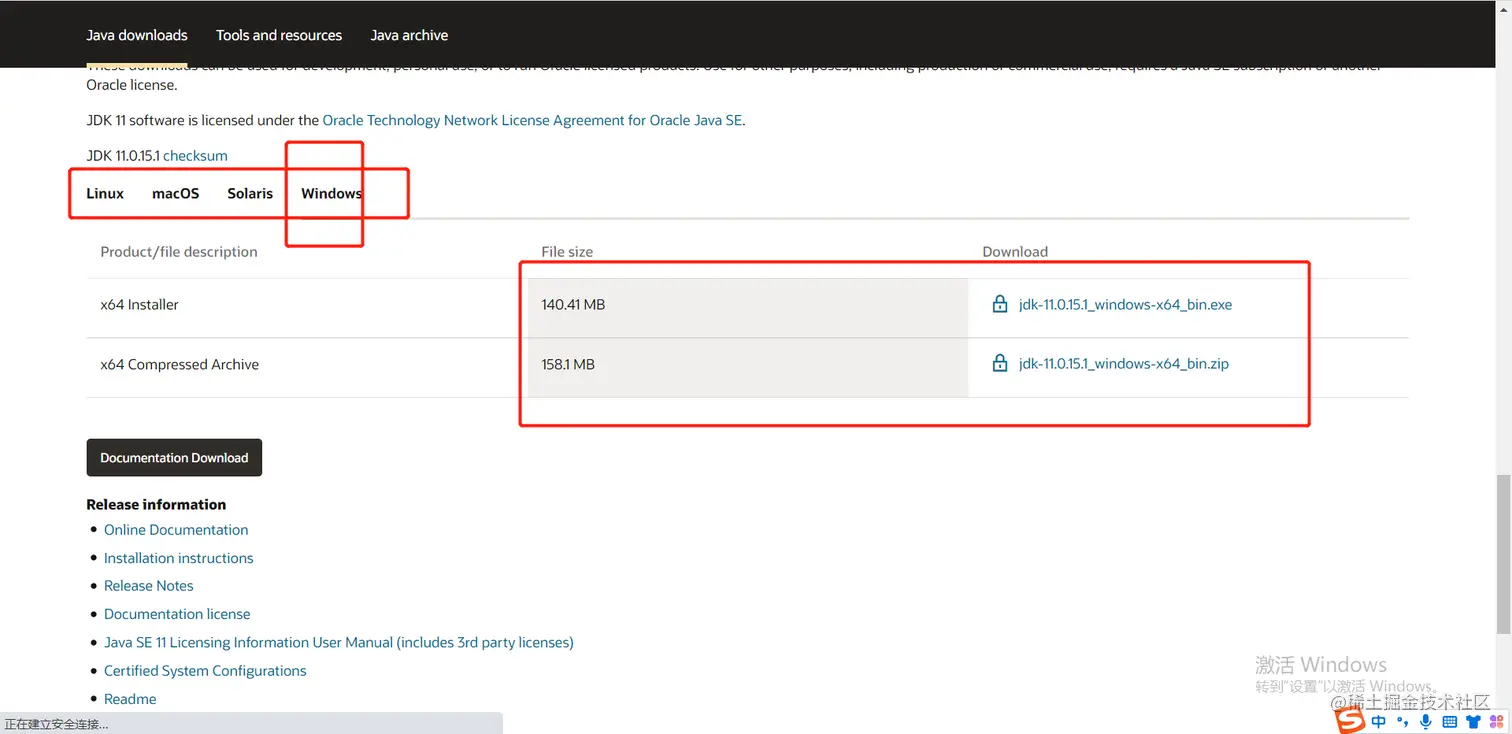Click the Sogou input method logo icon
Screen dimensions: 1512x734
1350,721
